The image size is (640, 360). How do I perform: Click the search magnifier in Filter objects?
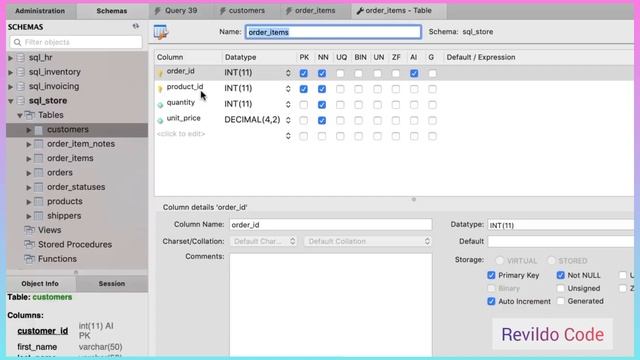point(17,42)
